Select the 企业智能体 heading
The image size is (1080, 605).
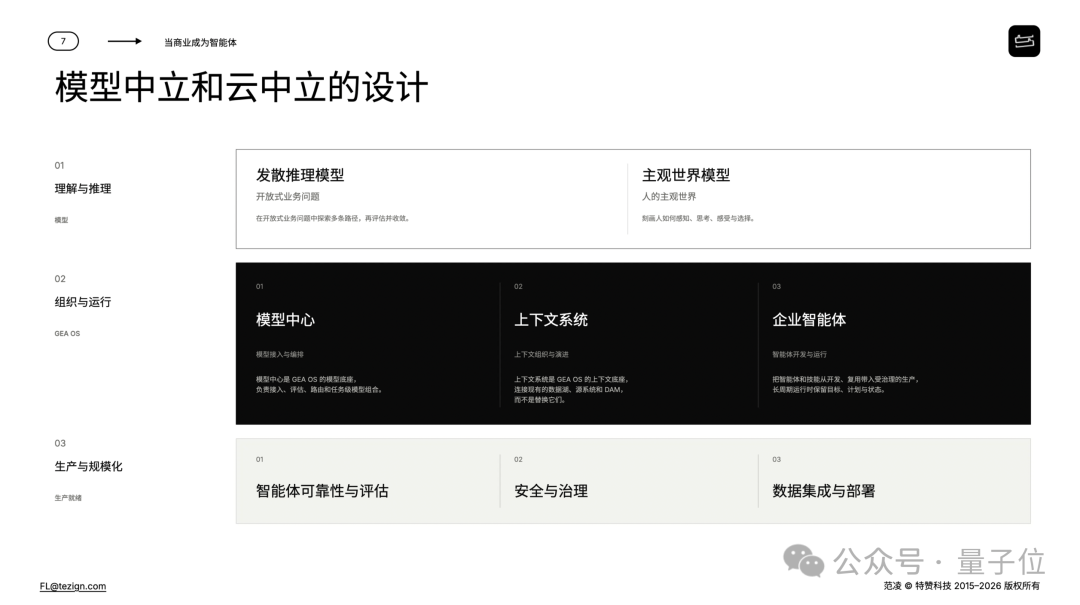809,320
